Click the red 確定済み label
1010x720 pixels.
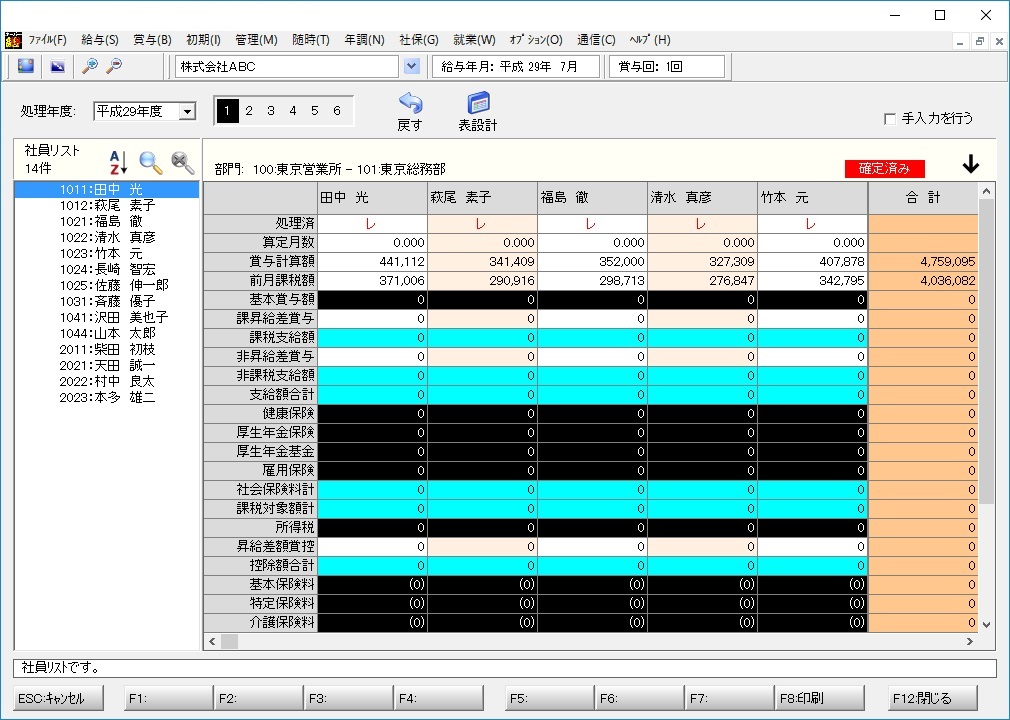(x=884, y=169)
